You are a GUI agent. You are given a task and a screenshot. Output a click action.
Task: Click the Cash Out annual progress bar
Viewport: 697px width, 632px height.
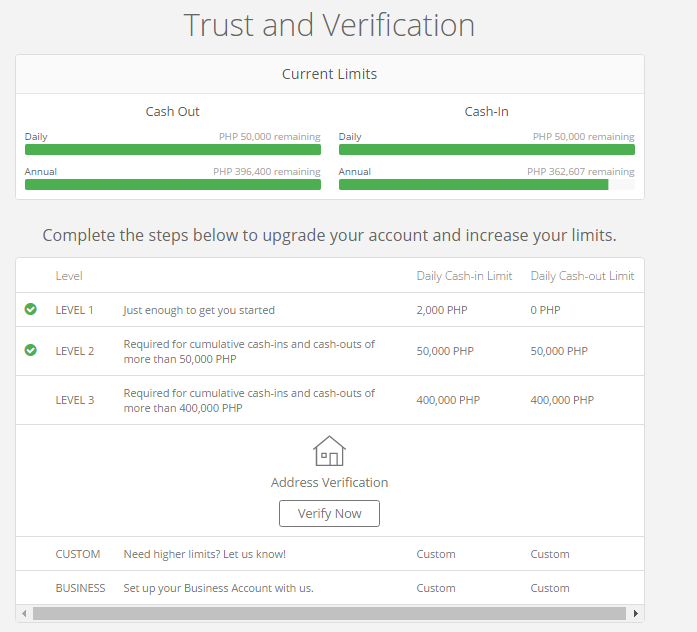pos(172,185)
